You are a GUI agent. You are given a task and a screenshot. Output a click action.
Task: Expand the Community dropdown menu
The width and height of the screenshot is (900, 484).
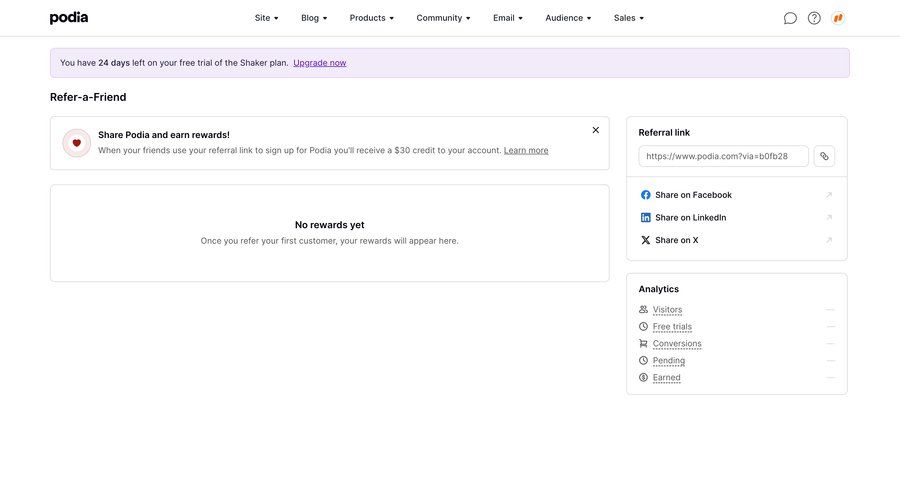tap(443, 18)
